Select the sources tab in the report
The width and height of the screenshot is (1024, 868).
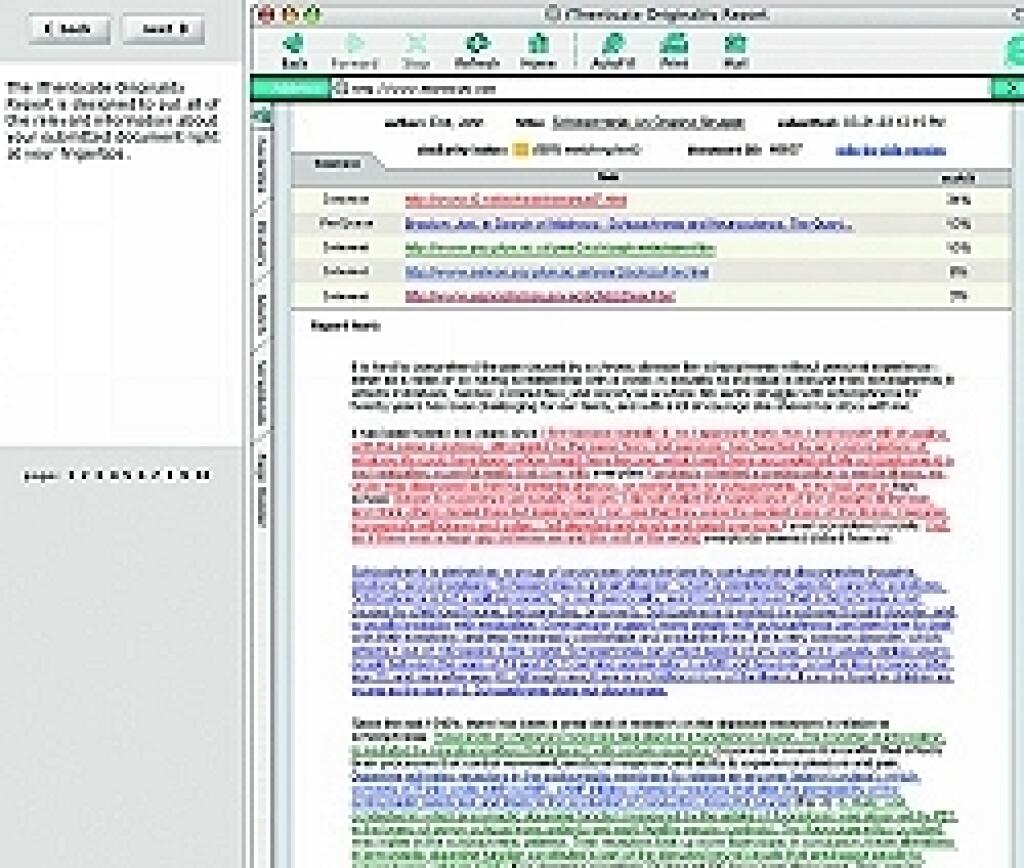336,164
